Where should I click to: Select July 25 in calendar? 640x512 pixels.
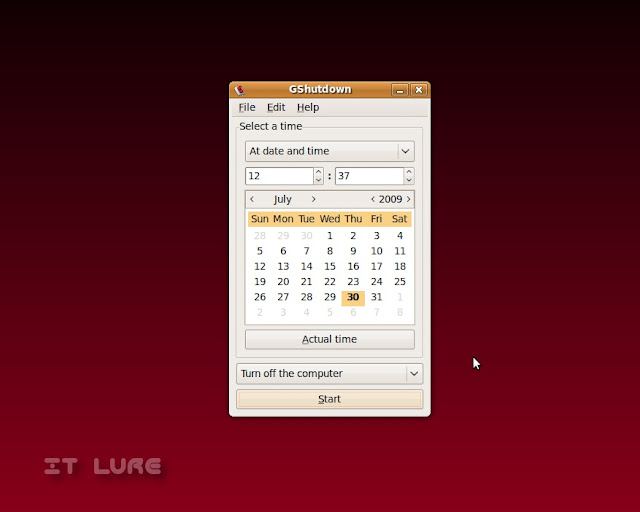click(400, 282)
